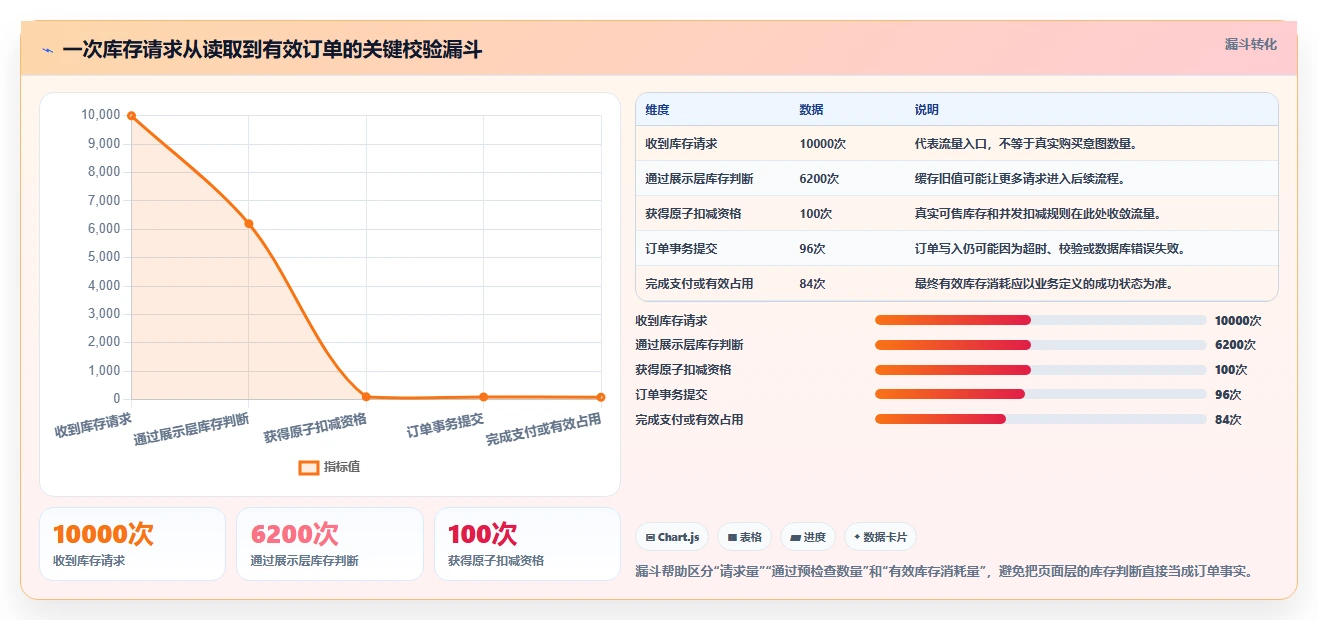Click the page title 一次库存请求从读取到有效订单的关键校验漏斗
This screenshot has width=1318, height=620.
coord(272,50)
